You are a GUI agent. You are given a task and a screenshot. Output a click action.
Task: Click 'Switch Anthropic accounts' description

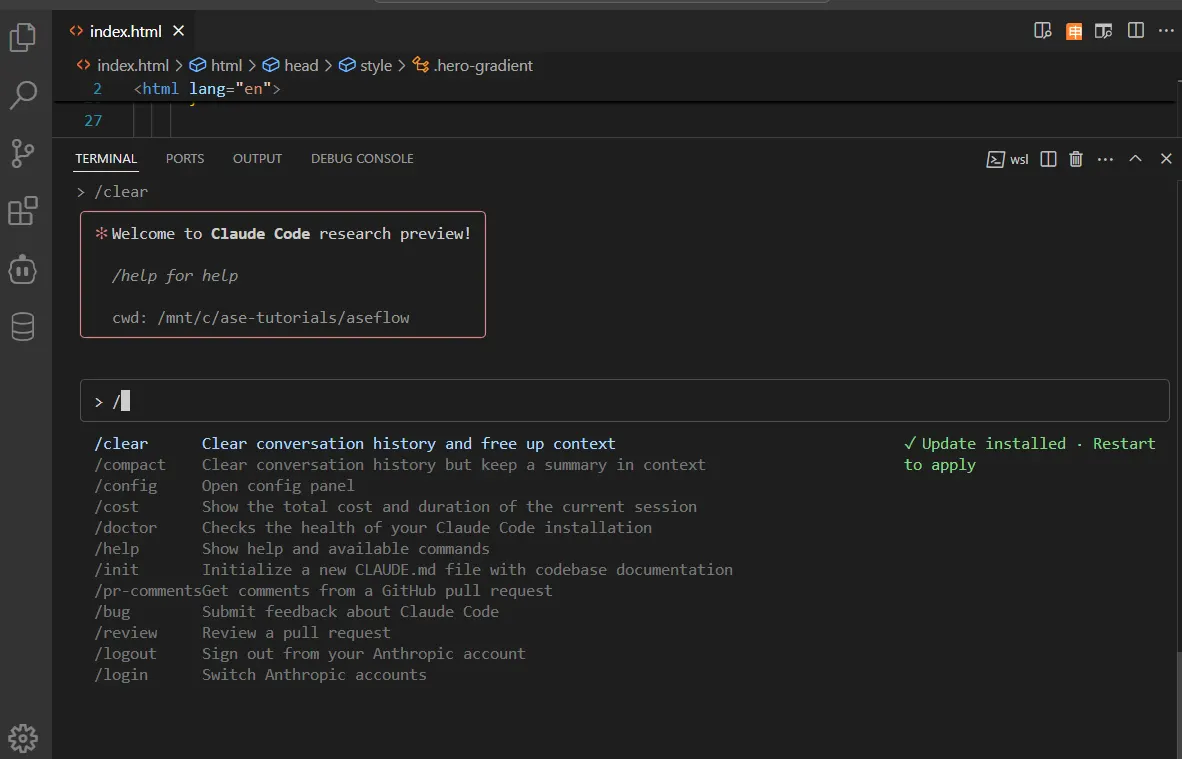(x=314, y=675)
